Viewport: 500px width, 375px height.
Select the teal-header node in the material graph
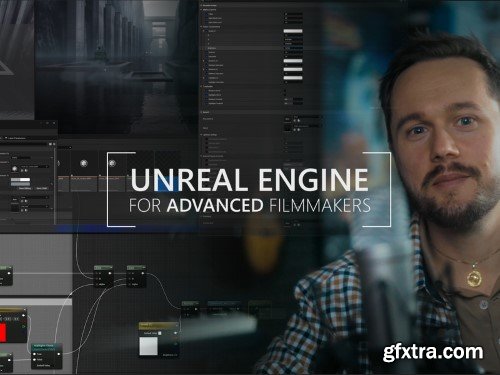47,356
